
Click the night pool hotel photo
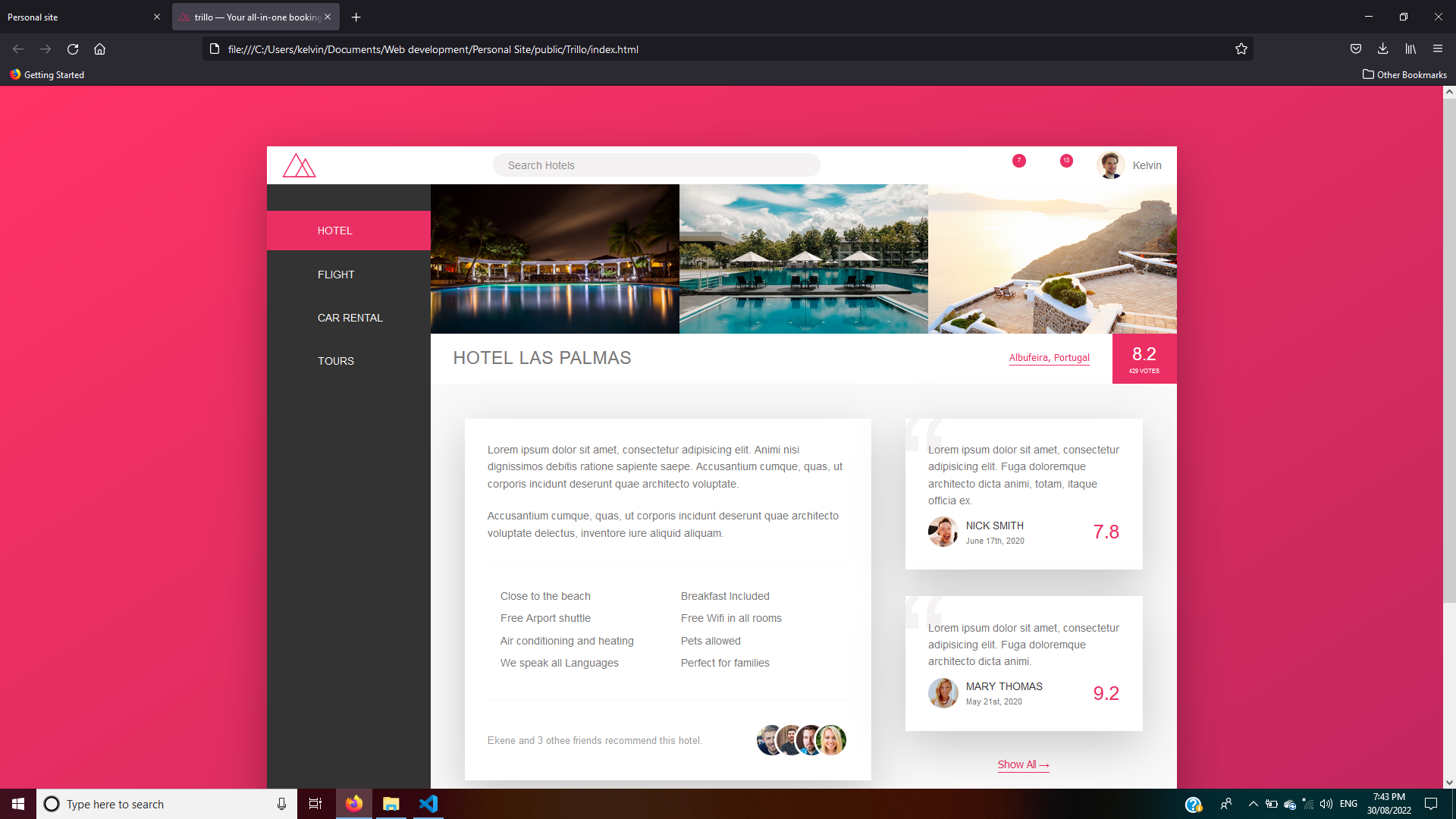click(x=554, y=259)
